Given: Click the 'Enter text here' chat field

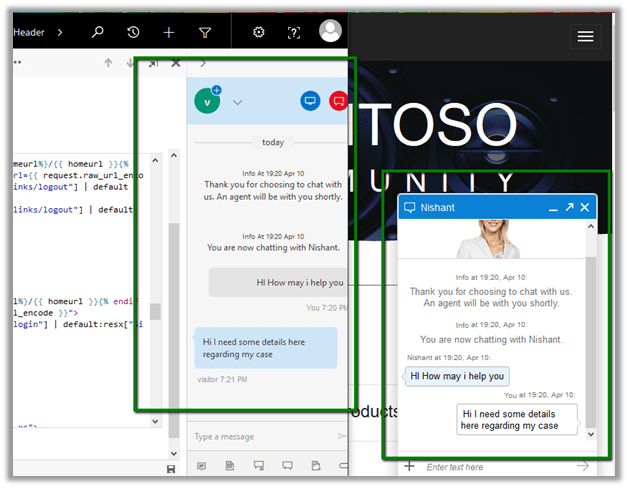Looking at the screenshot, I should pyautogui.click(x=495, y=467).
